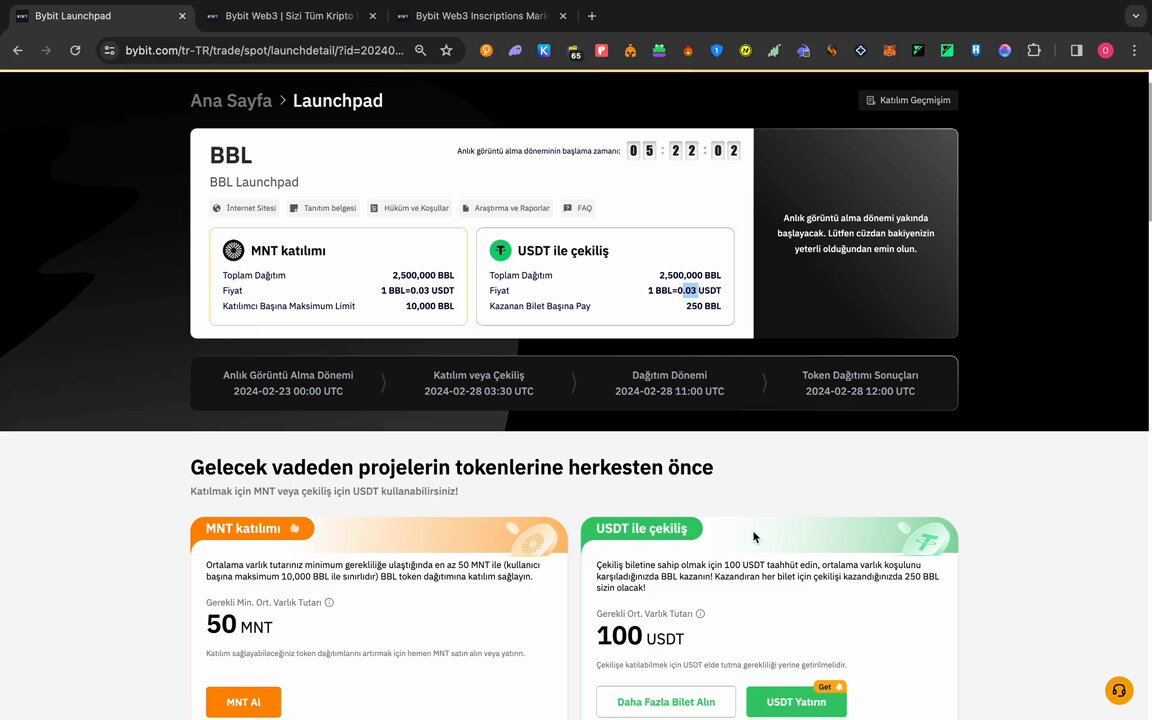Open Araştırma ve Raporlar link
Image resolution: width=1152 pixels, height=720 pixels.
(506, 208)
